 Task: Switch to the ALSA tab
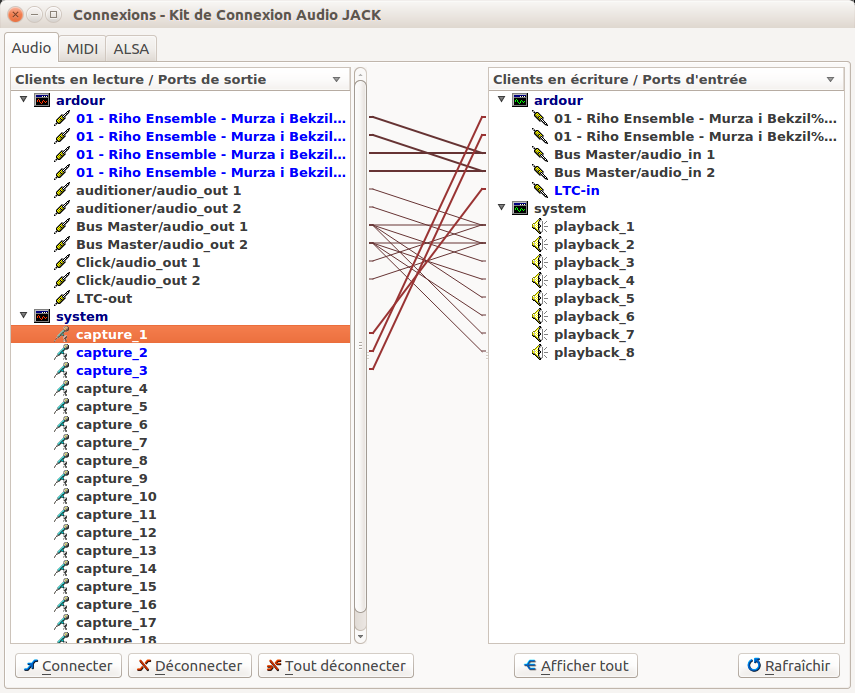coord(131,49)
